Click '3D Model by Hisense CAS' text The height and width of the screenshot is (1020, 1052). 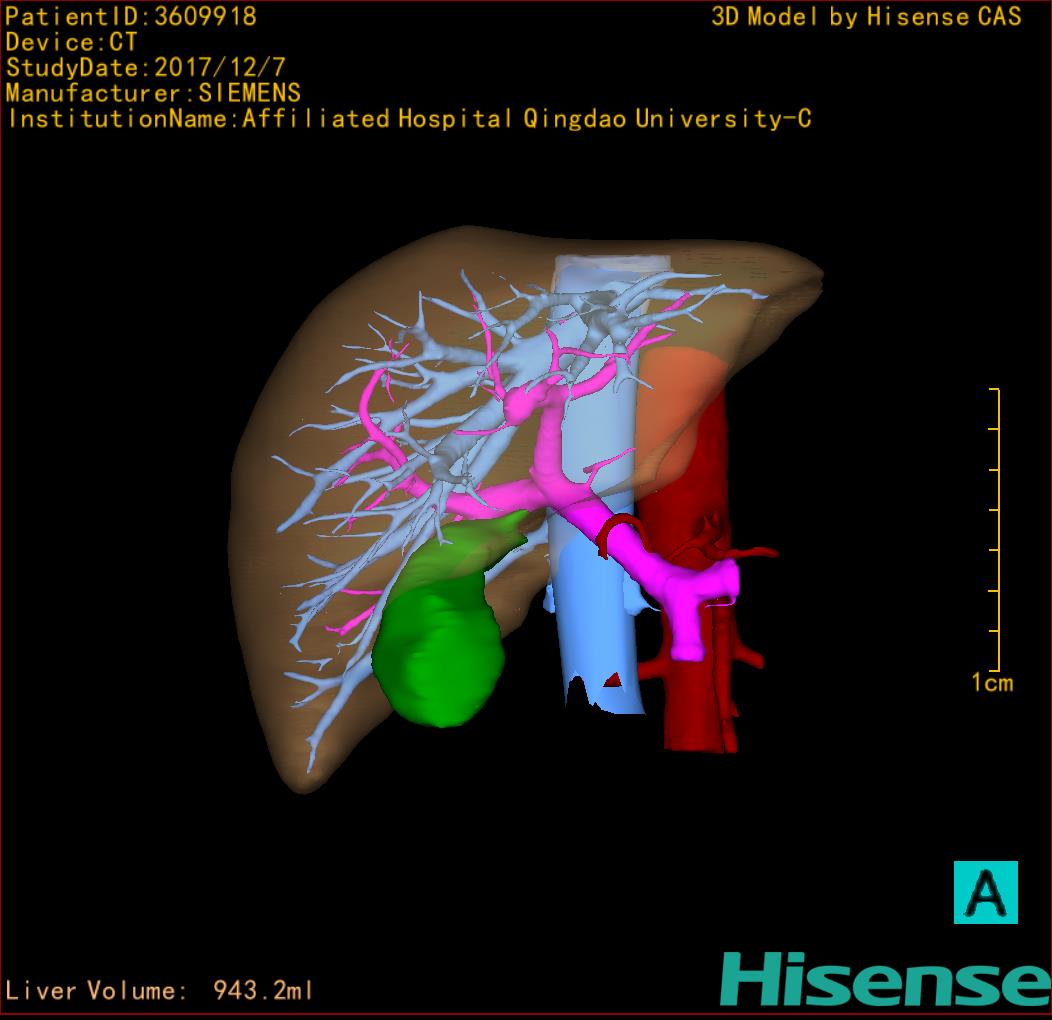click(866, 17)
